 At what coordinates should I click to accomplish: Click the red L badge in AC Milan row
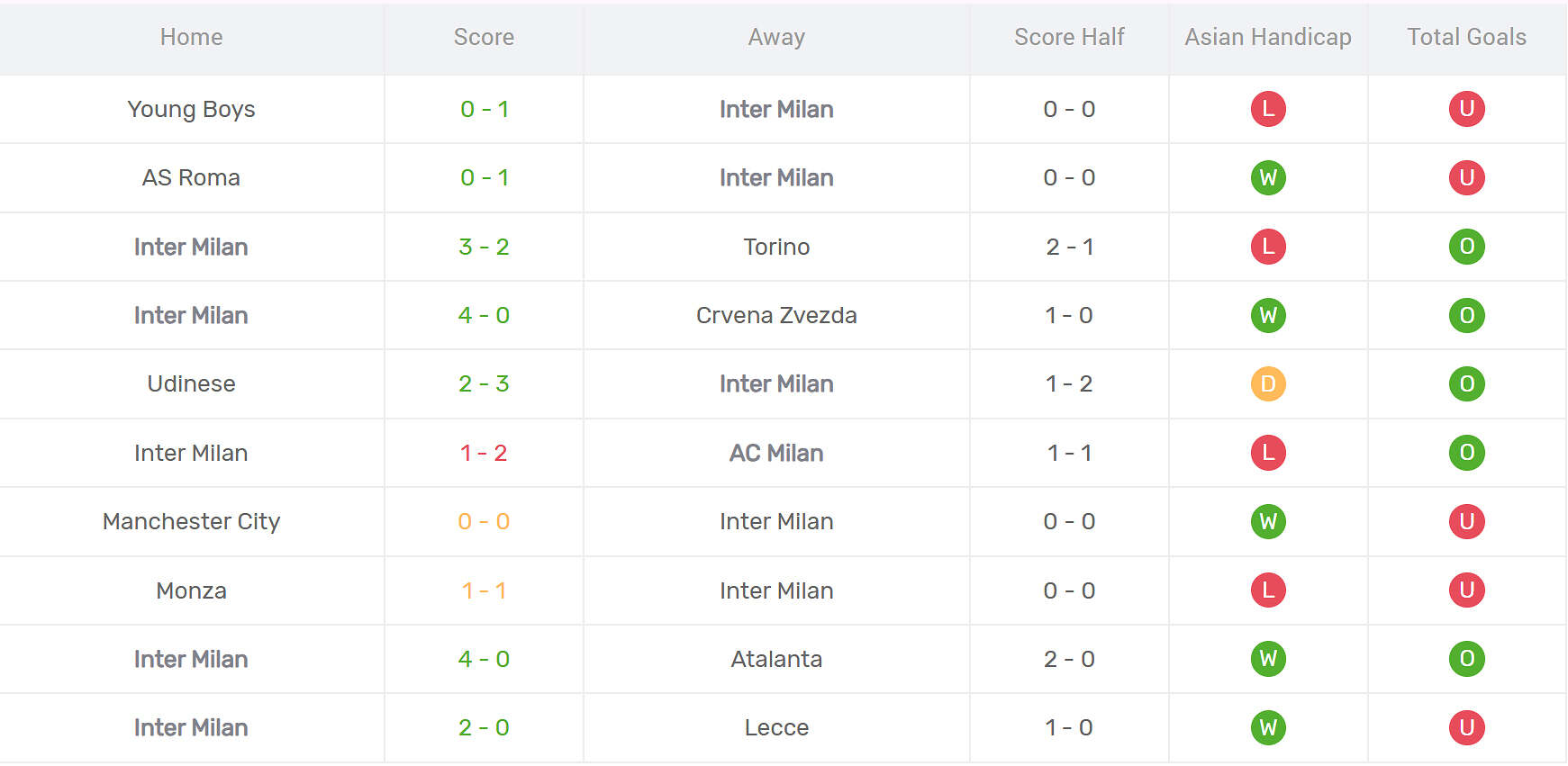pyautogui.click(x=1268, y=453)
